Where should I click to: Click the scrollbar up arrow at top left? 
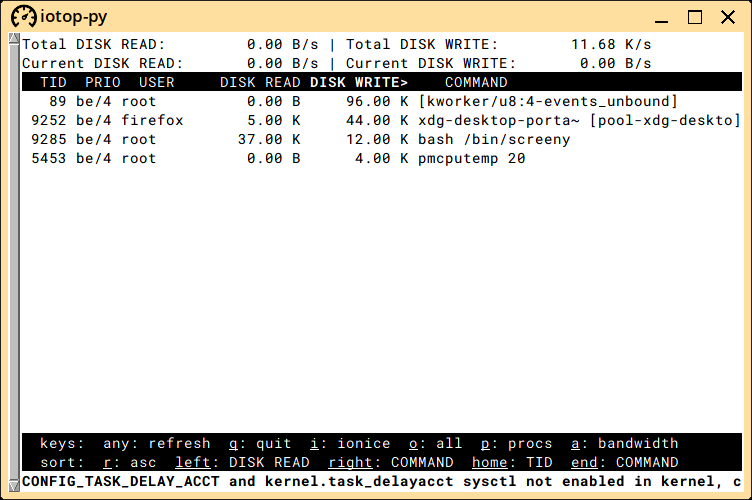point(14,39)
